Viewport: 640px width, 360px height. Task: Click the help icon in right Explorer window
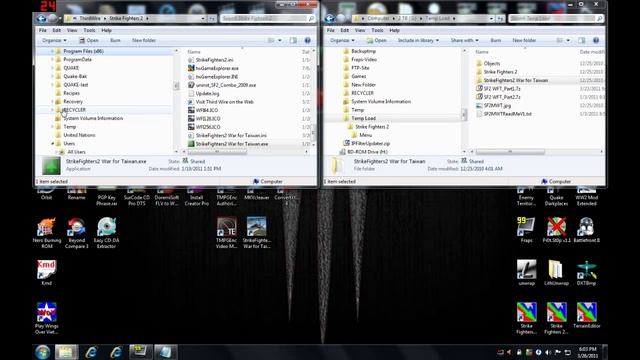[596, 40]
